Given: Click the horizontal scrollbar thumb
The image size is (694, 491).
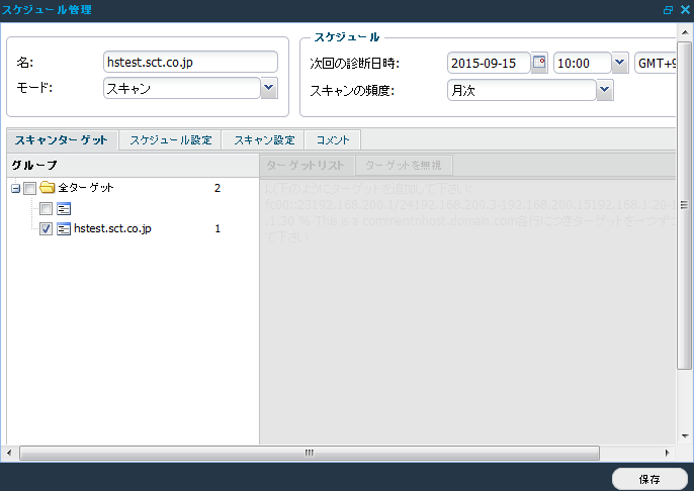Looking at the screenshot, I should click(309, 453).
